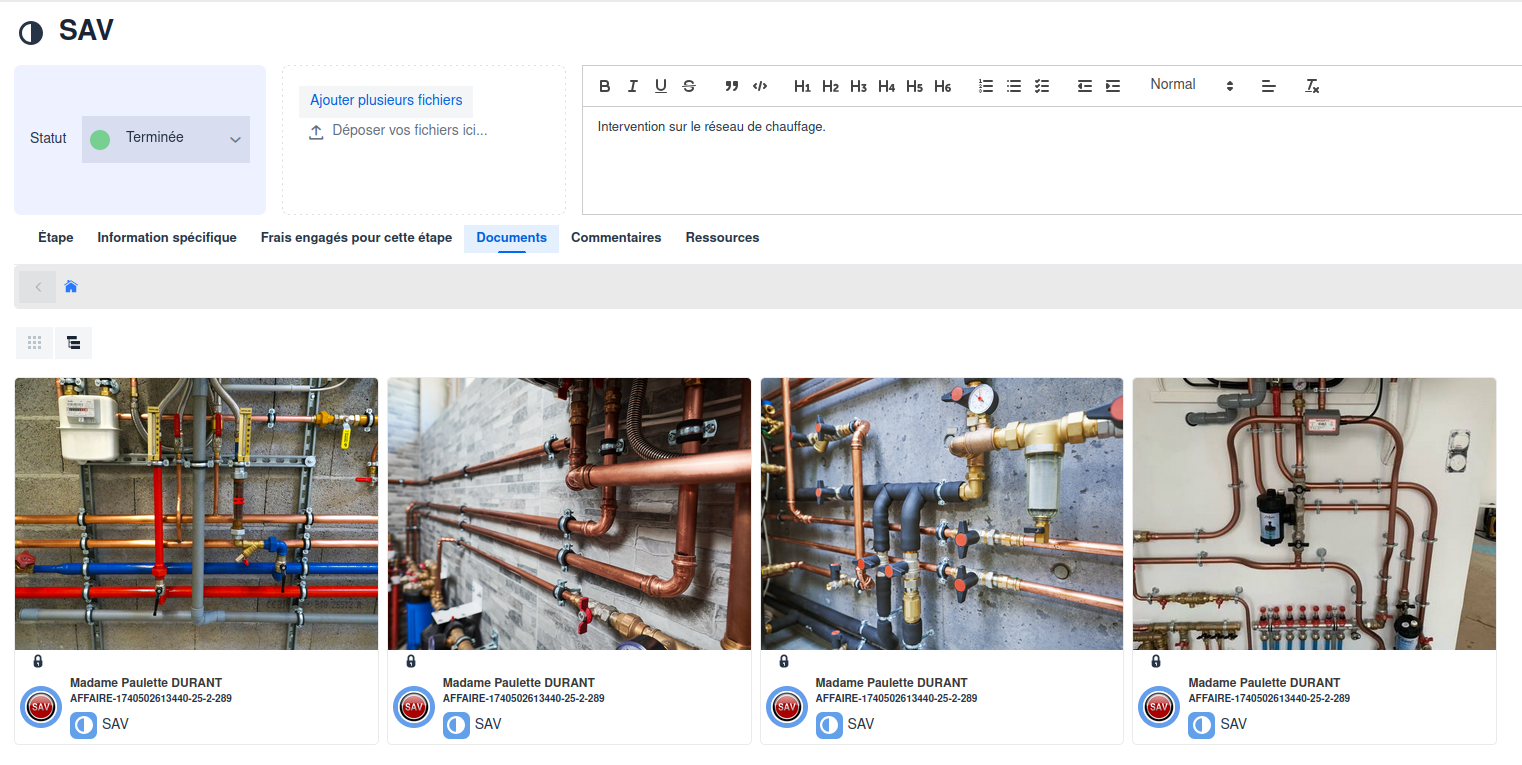Toggle the numbered list
Image resolution: width=1522 pixels, height=765 pixels.
coord(985,87)
